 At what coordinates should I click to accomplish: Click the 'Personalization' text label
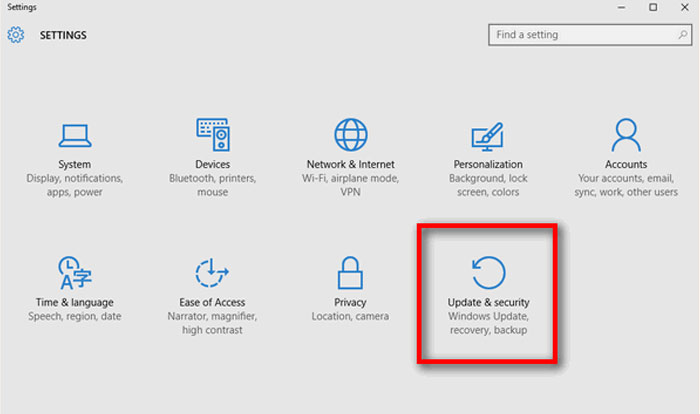488,164
